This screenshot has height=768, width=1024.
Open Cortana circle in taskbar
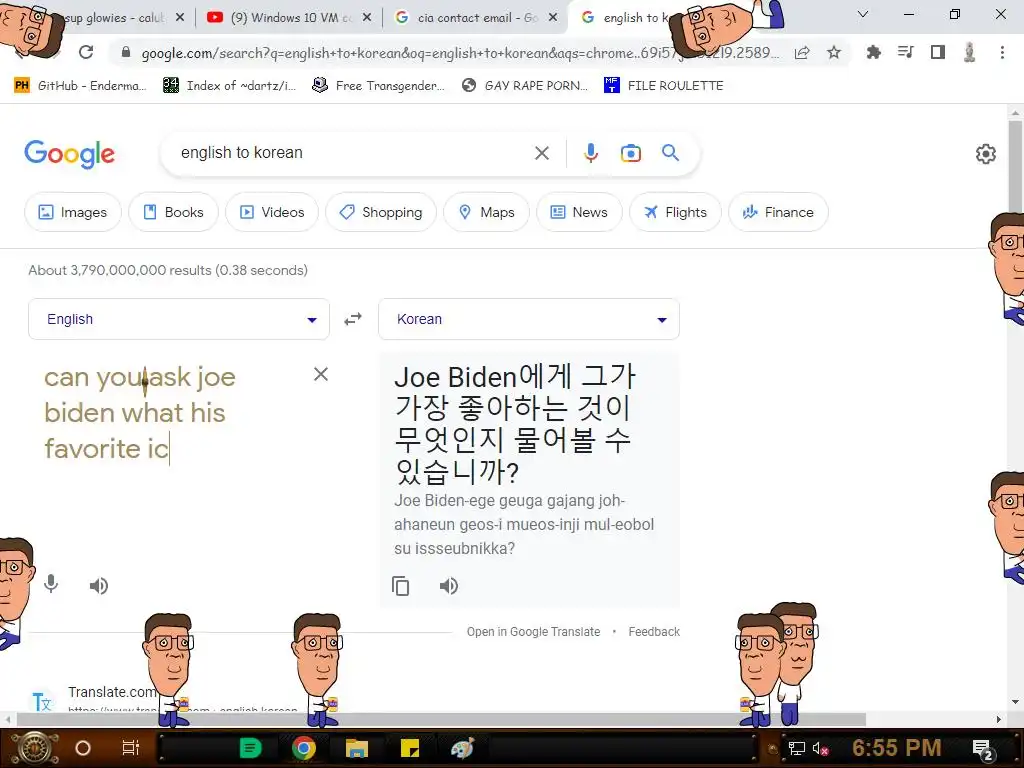pos(83,748)
